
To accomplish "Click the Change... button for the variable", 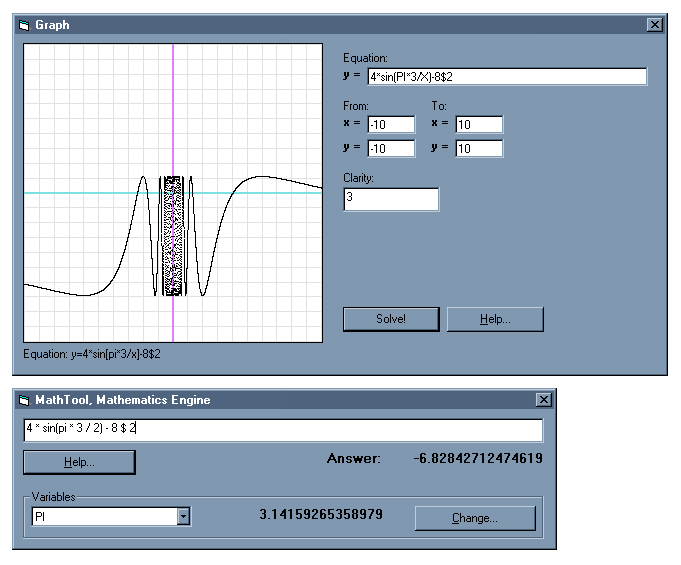I will [475, 518].
